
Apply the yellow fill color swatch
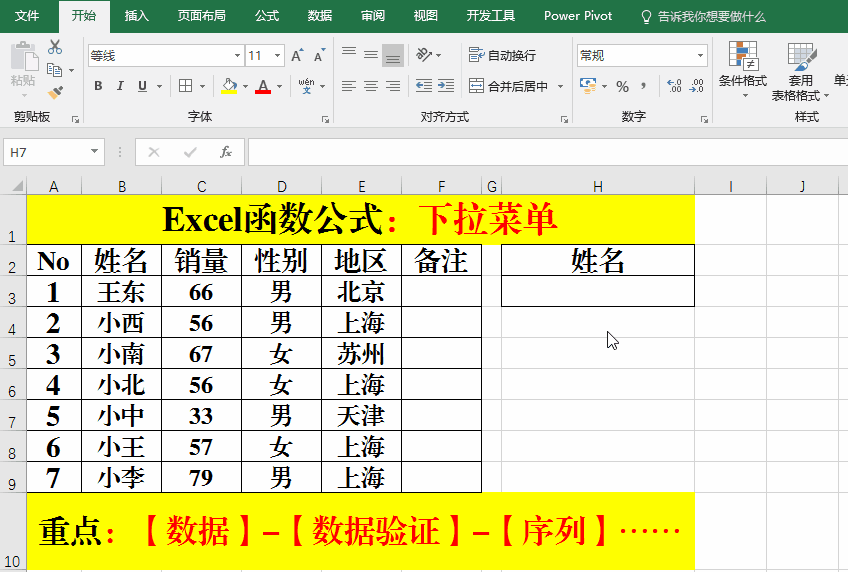pyautogui.click(x=229, y=87)
